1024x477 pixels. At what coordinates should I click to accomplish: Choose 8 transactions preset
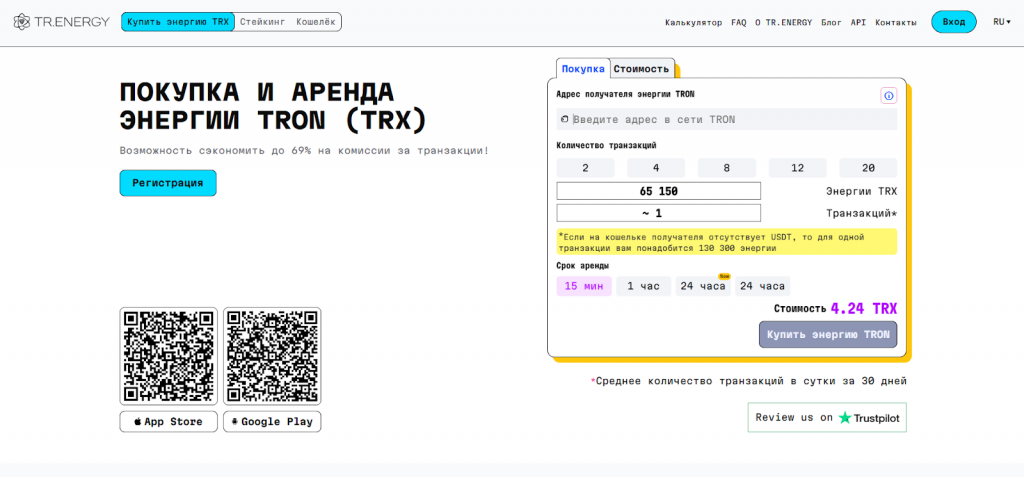(x=726, y=168)
